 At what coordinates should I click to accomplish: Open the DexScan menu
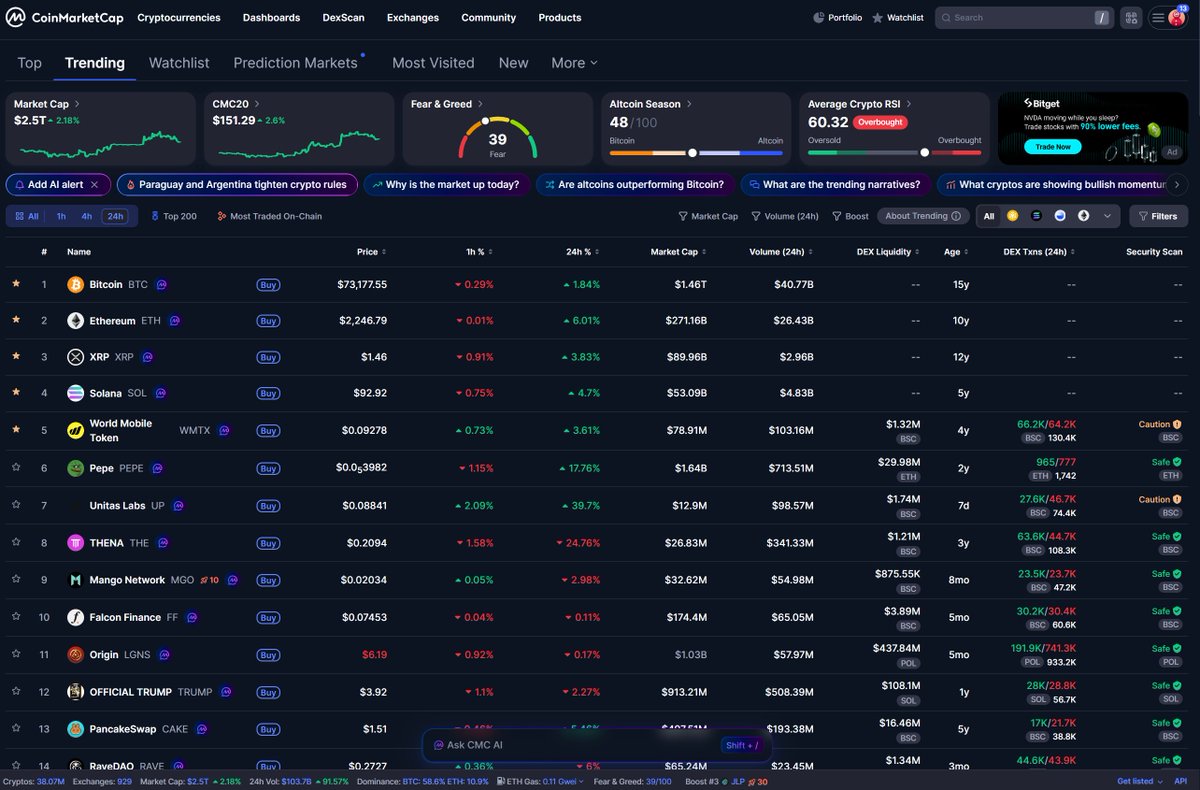coord(343,17)
